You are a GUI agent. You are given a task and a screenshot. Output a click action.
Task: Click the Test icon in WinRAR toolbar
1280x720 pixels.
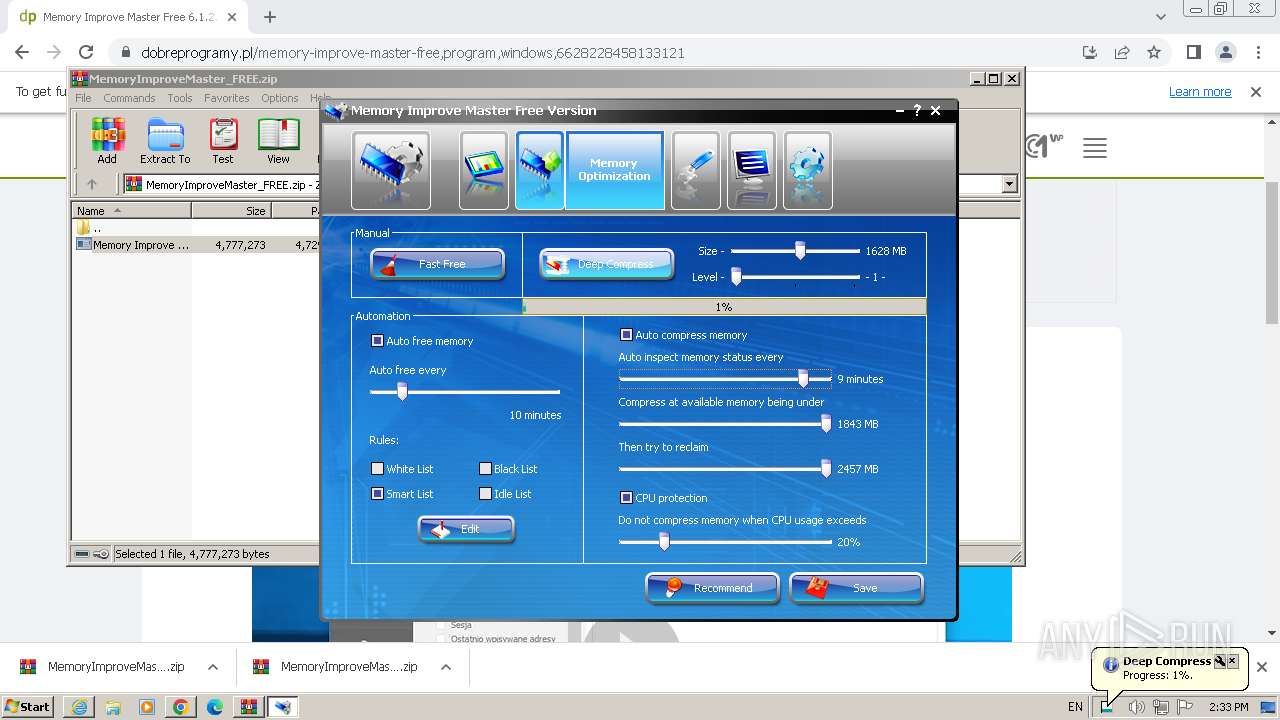pyautogui.click(x=223, y=141)
